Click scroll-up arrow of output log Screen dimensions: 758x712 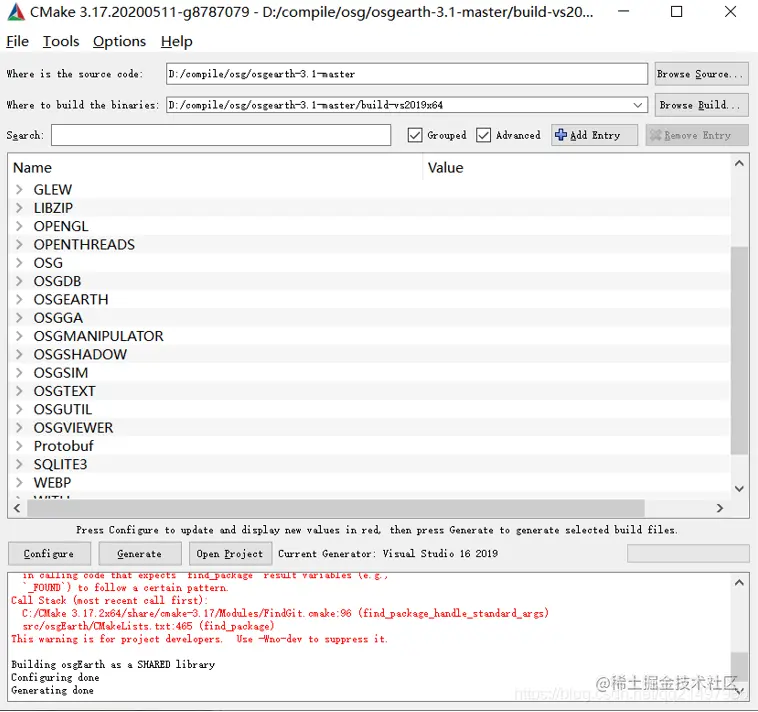click(x=739, y=583)
